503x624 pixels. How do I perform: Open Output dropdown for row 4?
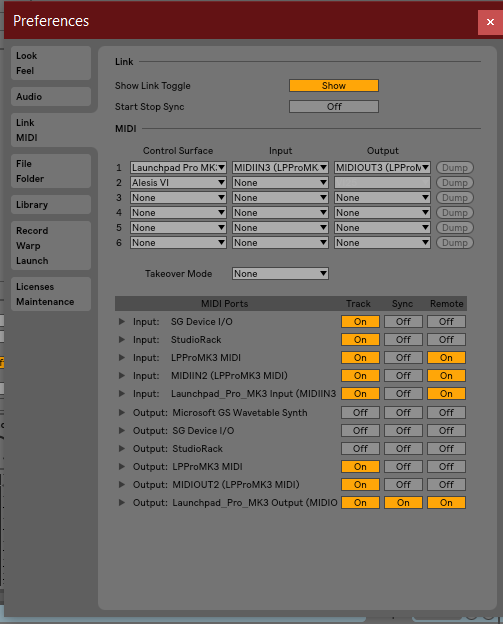[x=382, y=213]
